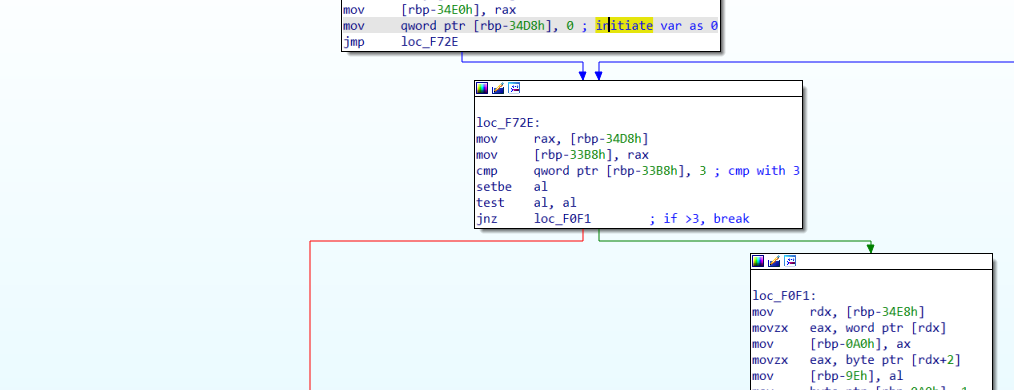1014x390 pixels.
Task: Click color icon of loc_F0F1 node
Action: pyautogui.click(x=758, y=261)
